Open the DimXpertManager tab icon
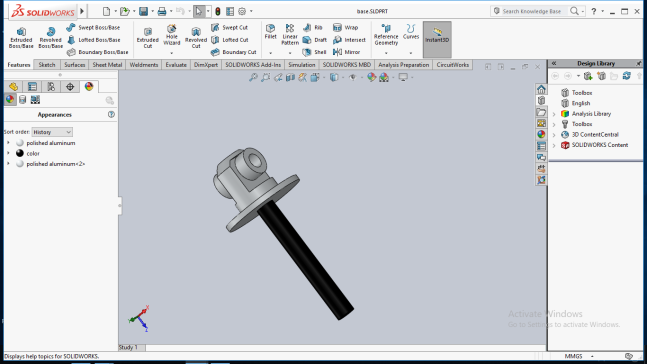Screen dimensions: 647x364 click(x=70, y=86)
